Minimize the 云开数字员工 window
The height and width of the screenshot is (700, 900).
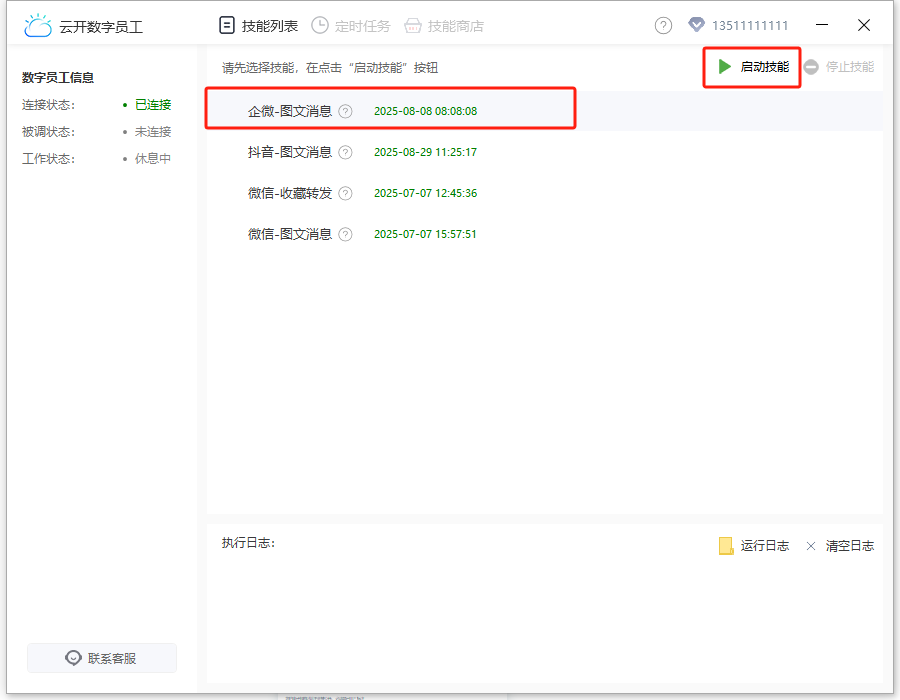(x=822, y=25)
